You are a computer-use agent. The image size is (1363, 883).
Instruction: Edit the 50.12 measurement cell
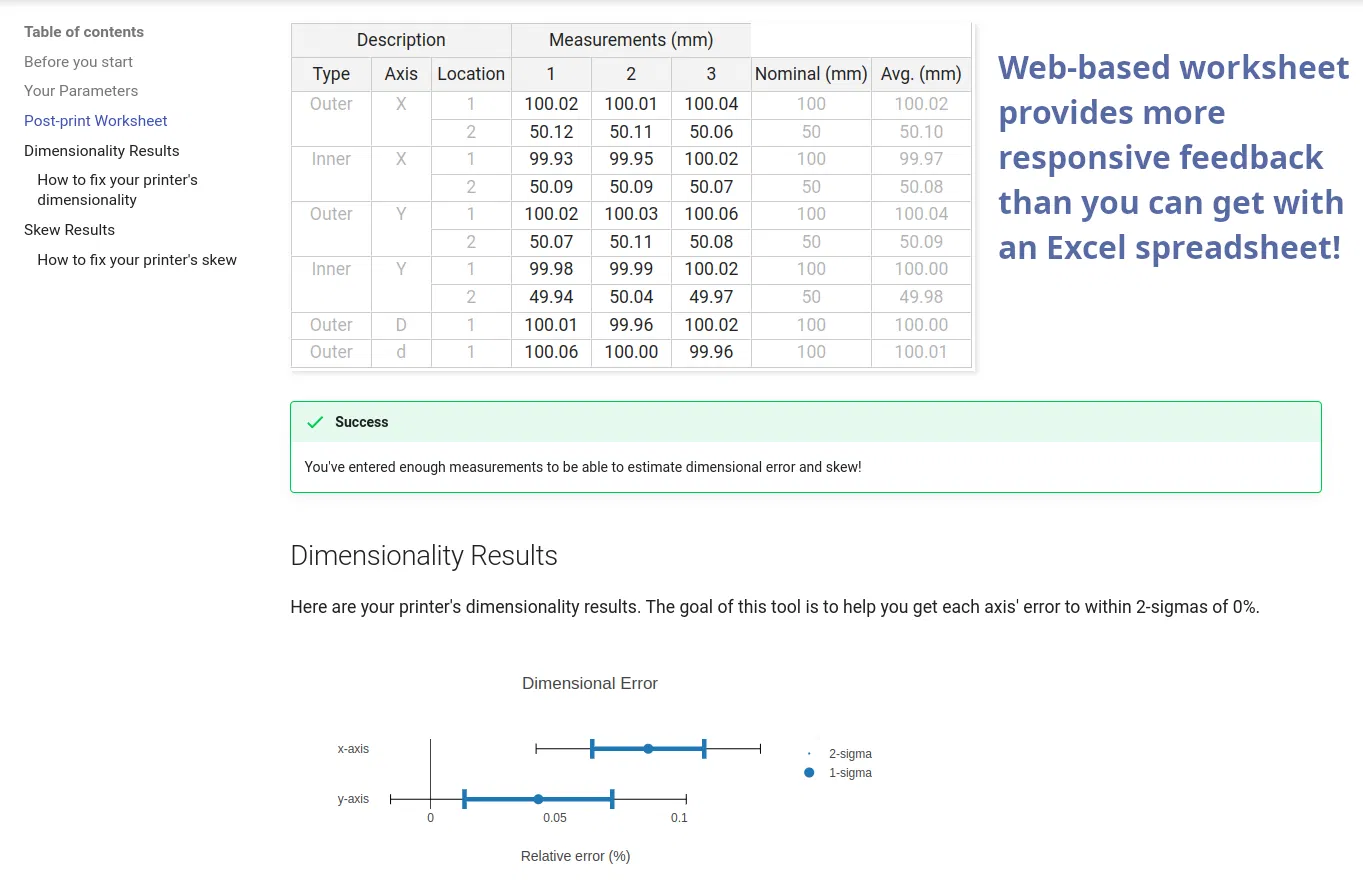click(x=551, y=132)
